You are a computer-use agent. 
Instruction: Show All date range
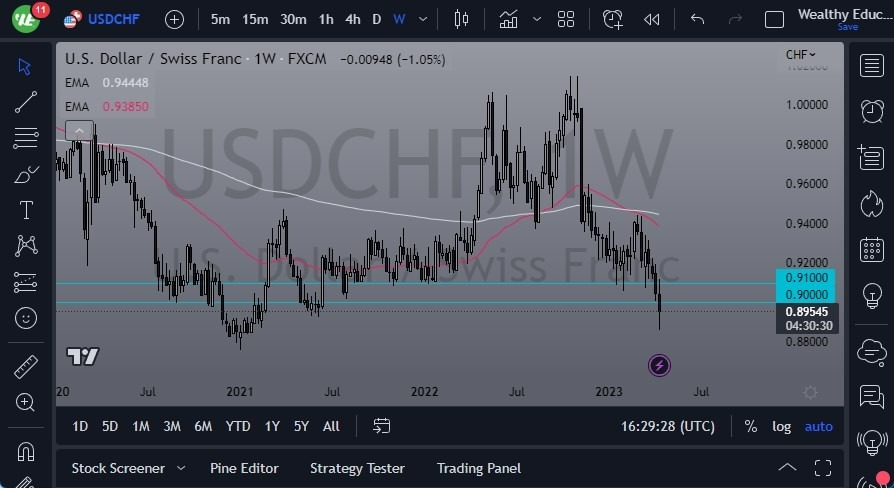(331, 426)
